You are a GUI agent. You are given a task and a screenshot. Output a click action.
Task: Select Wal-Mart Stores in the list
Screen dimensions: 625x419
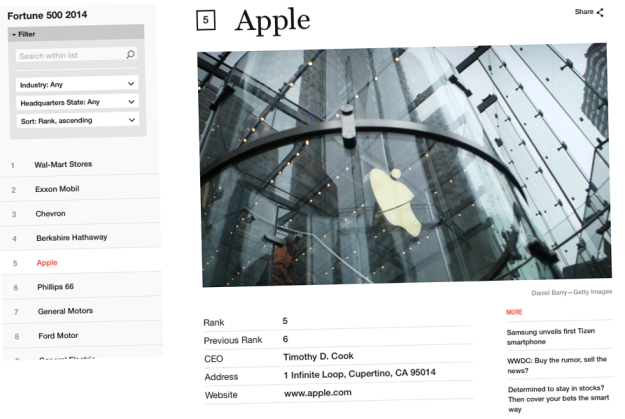63,164
